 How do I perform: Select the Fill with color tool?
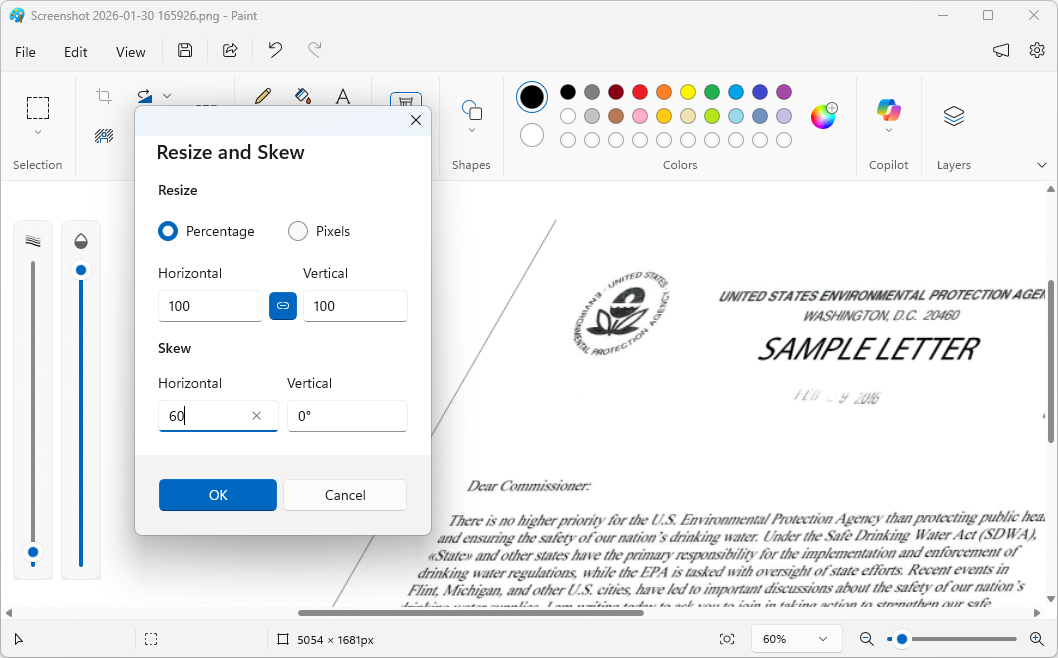click(x=303, y=96)
